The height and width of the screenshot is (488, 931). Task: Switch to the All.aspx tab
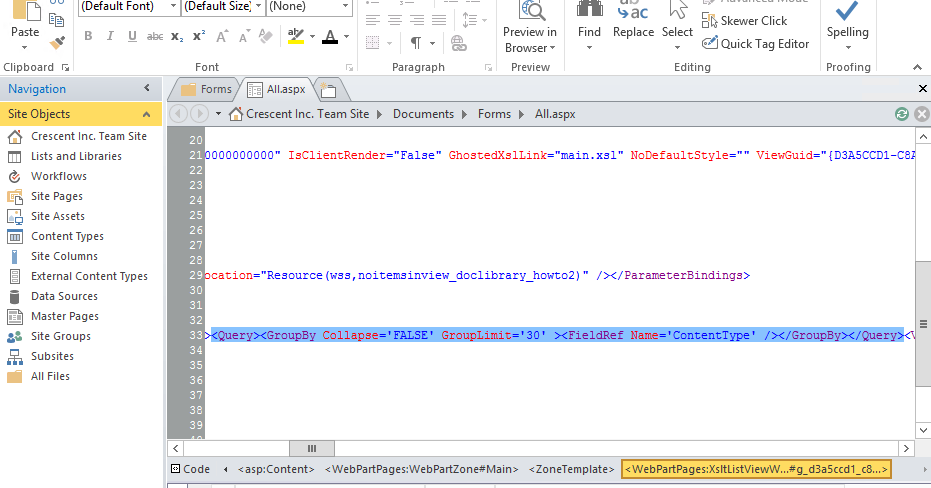coord(277,89)
